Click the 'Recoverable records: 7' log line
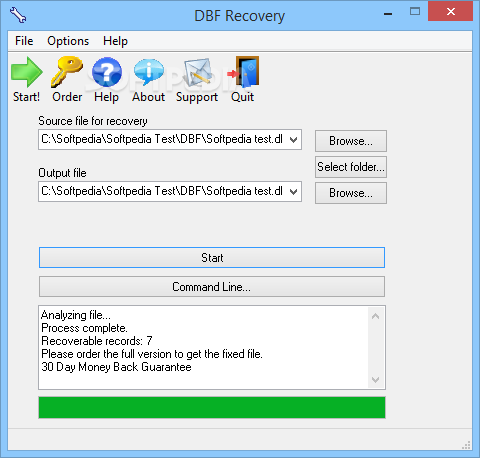 pos(97,341)
